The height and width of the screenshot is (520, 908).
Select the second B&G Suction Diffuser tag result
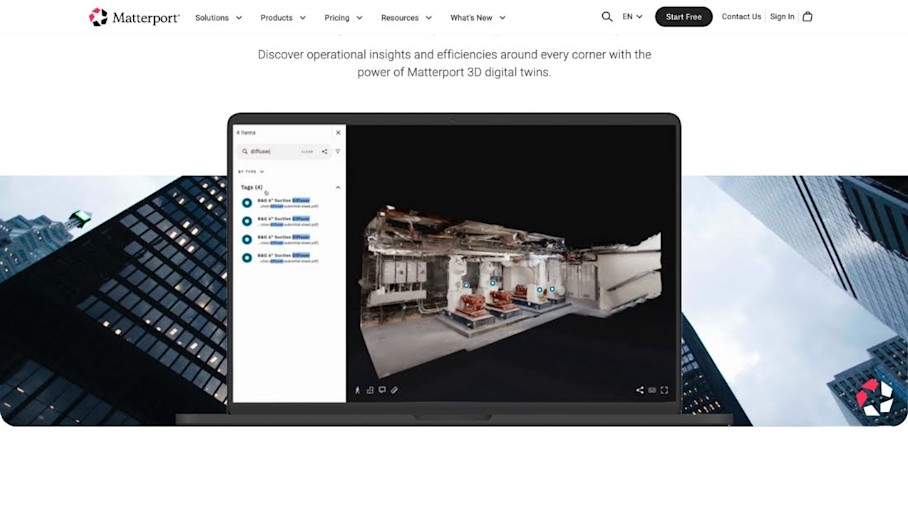(x=281, y=221)
